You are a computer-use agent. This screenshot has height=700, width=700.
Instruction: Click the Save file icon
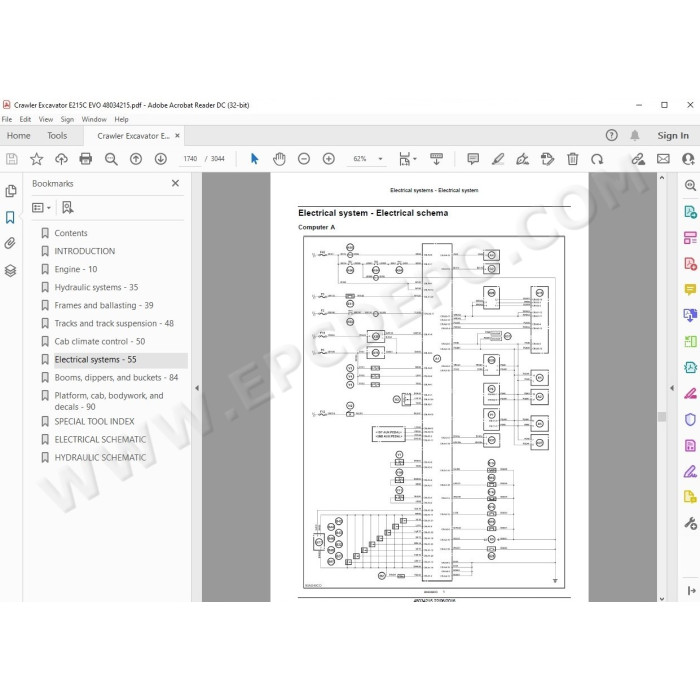pyautogui.click(x=12, y=159)
